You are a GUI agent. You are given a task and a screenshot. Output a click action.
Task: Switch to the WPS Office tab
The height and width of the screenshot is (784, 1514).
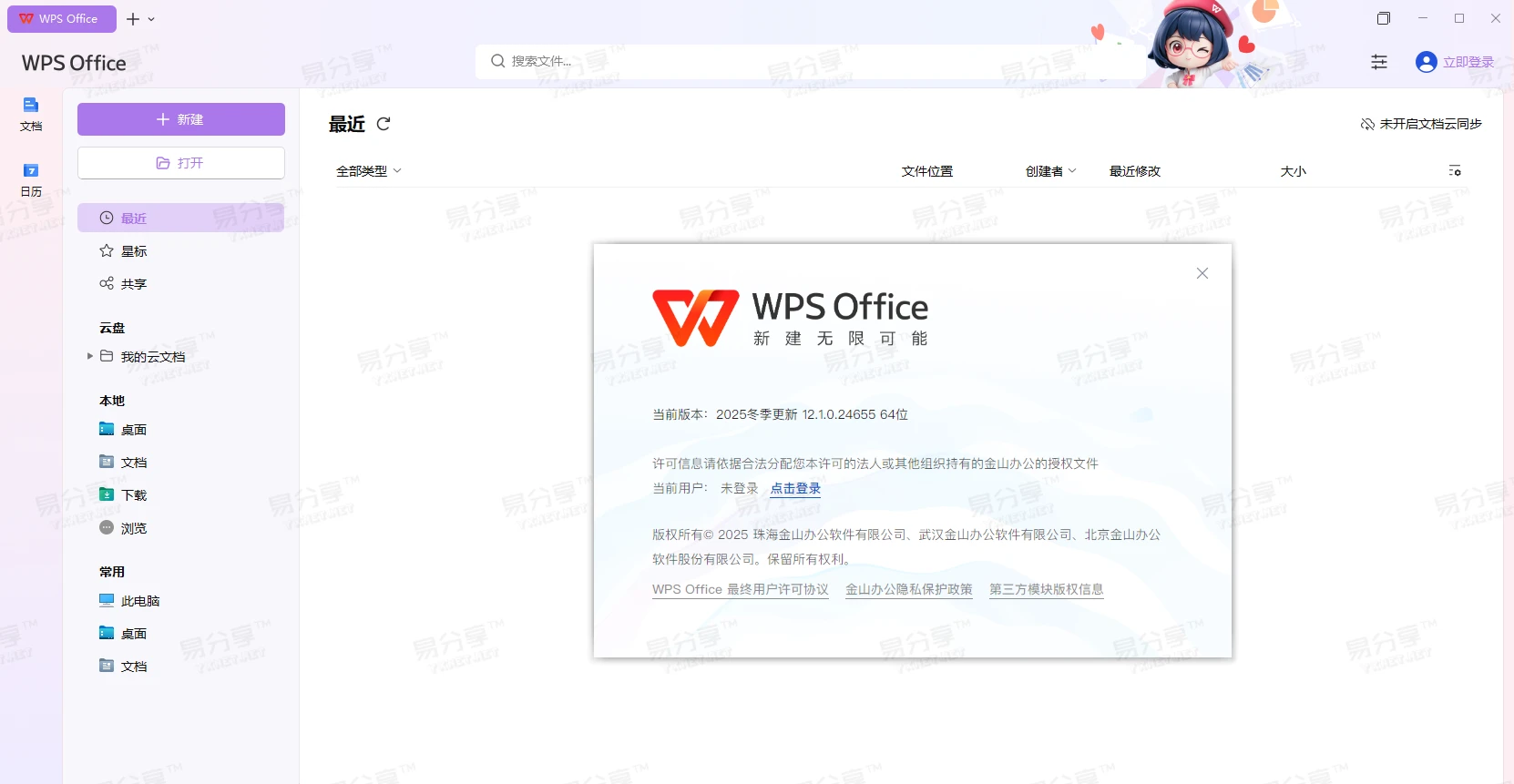point(62,19)
